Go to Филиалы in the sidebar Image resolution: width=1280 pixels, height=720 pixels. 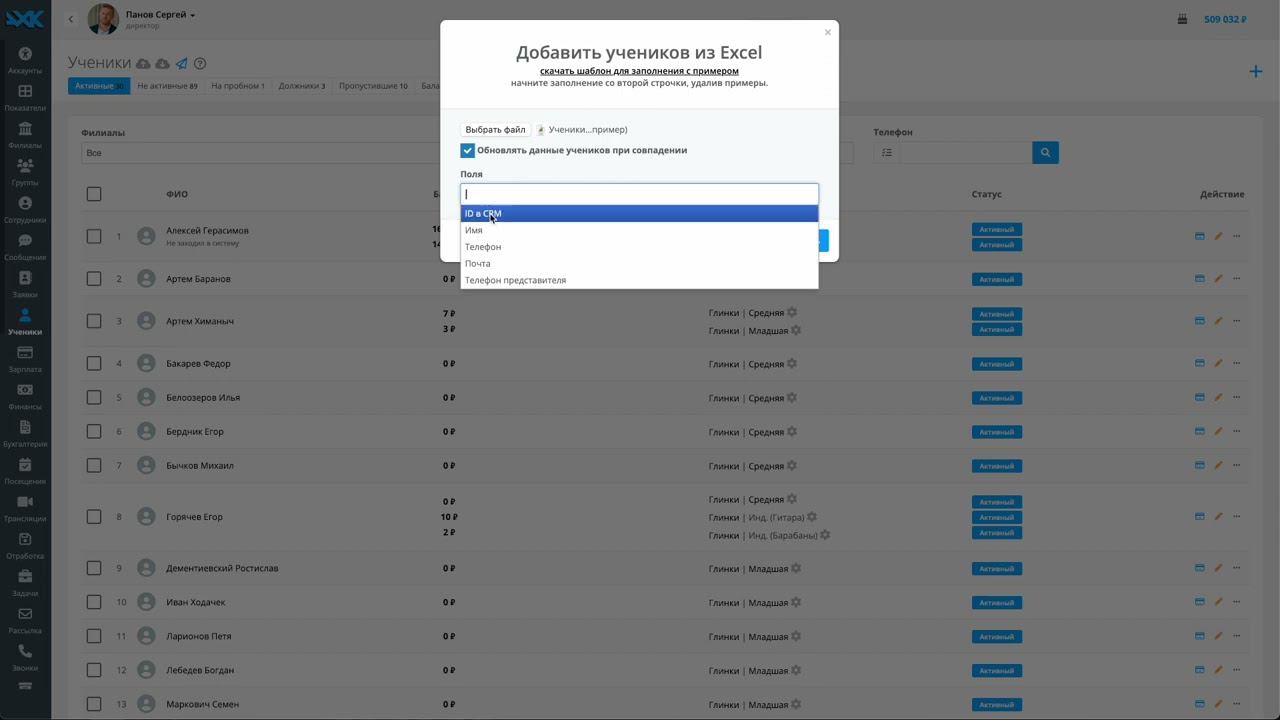25,135
